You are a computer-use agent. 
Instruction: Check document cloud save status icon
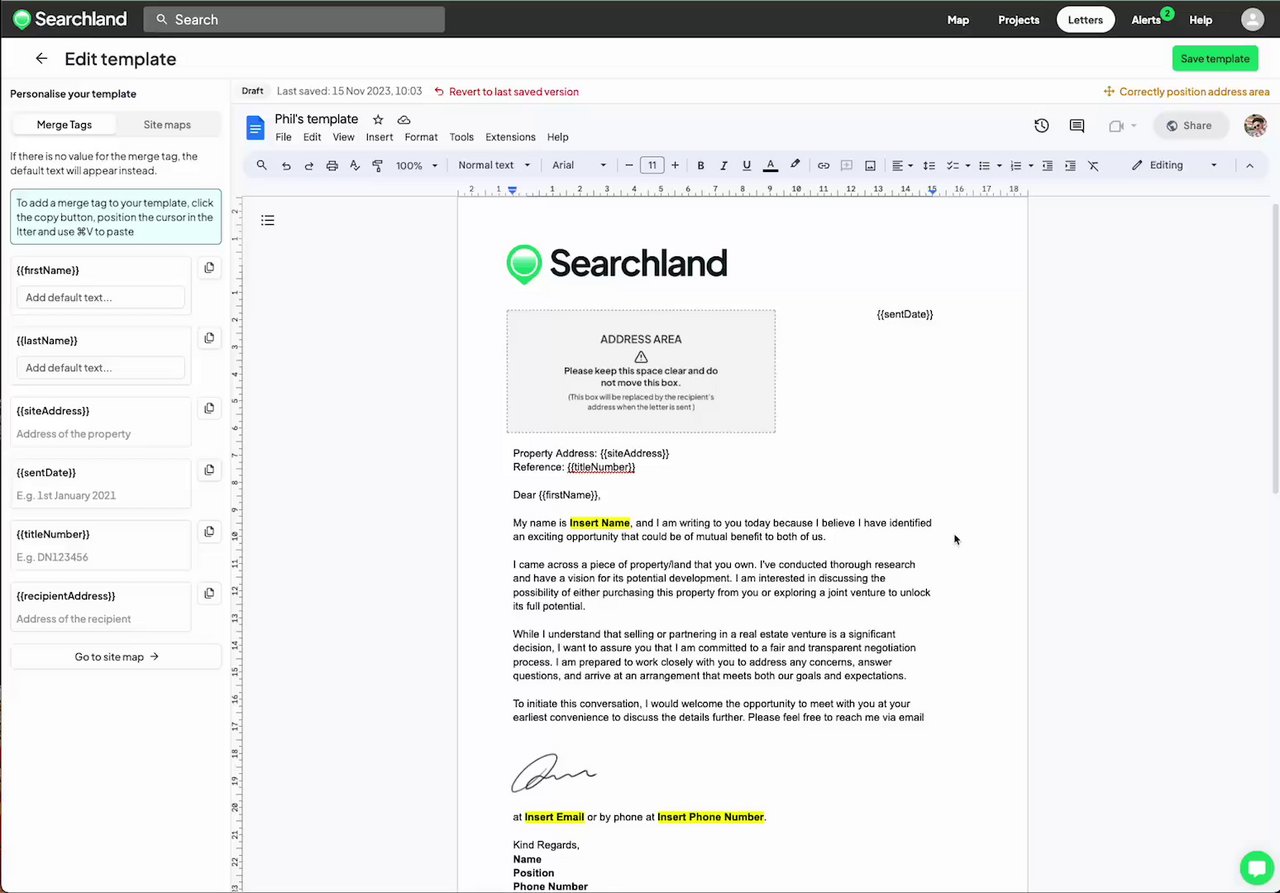point(404,120)
